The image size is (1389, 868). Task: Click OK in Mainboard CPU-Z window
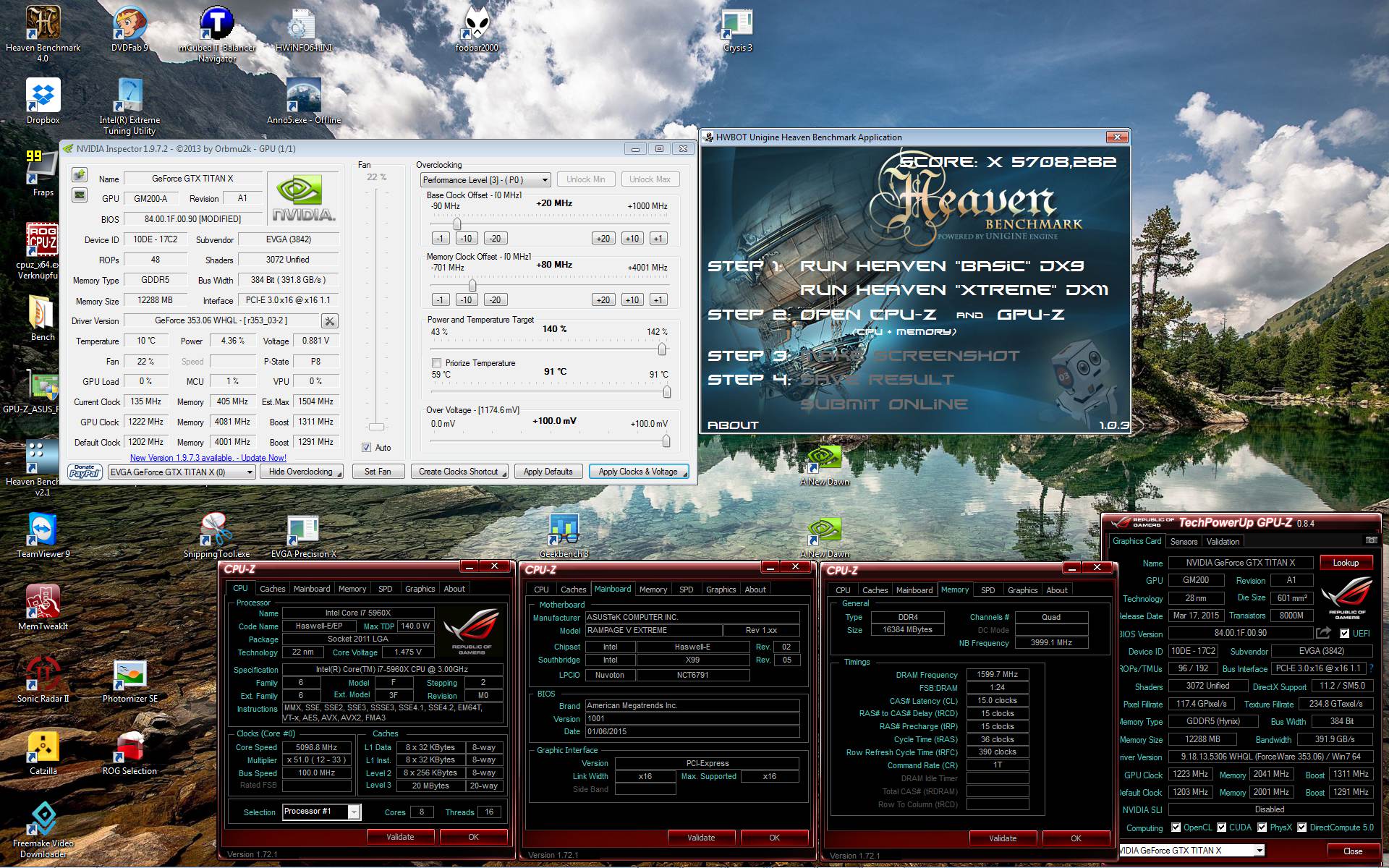[x=774, y=838]
